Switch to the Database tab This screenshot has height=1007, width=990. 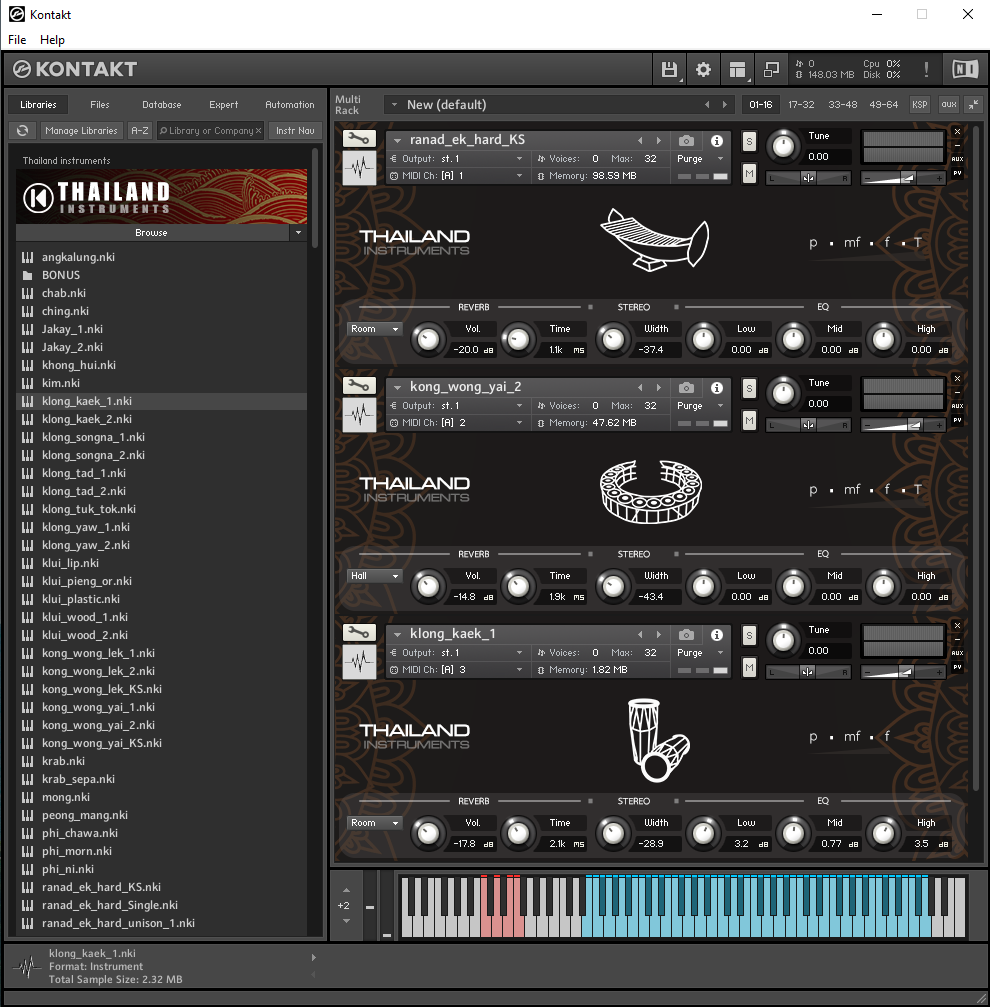(x=160, y=104)
